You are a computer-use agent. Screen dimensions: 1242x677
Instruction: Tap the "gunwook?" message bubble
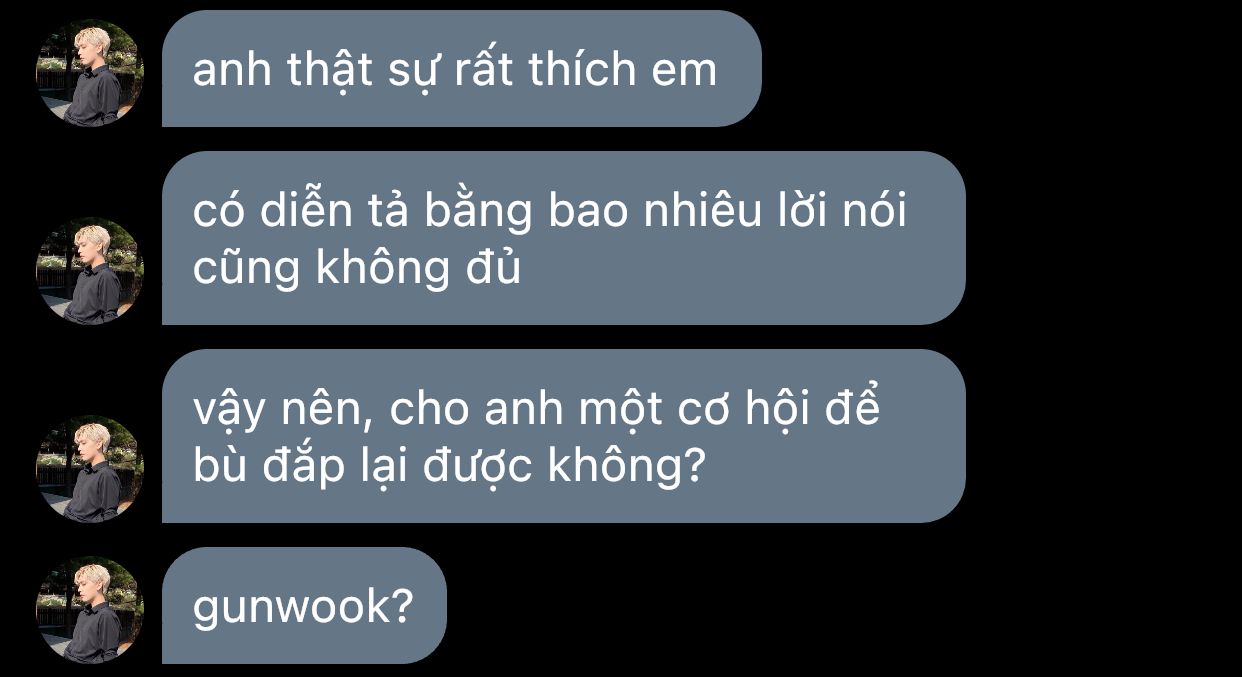coord(304,606)
